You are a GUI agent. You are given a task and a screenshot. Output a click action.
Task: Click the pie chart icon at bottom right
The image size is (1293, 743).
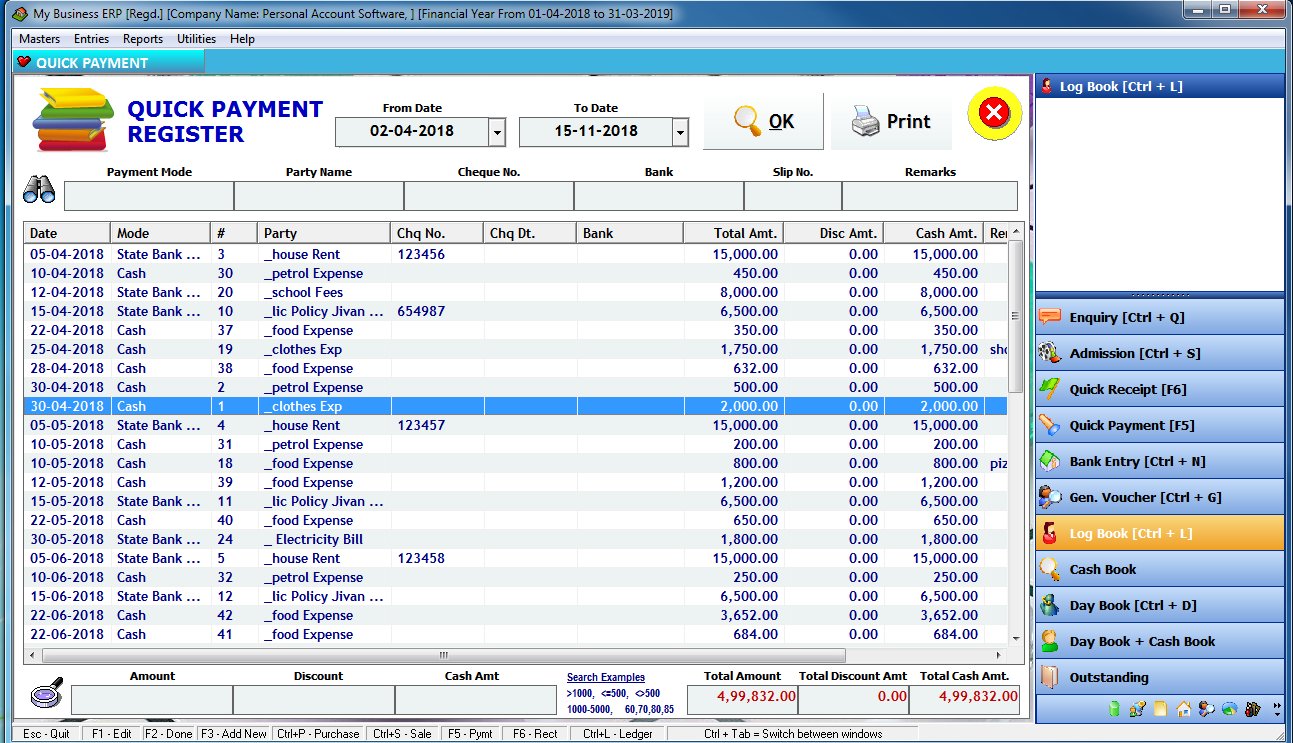pyautogui.click(x=1229, y=709)
